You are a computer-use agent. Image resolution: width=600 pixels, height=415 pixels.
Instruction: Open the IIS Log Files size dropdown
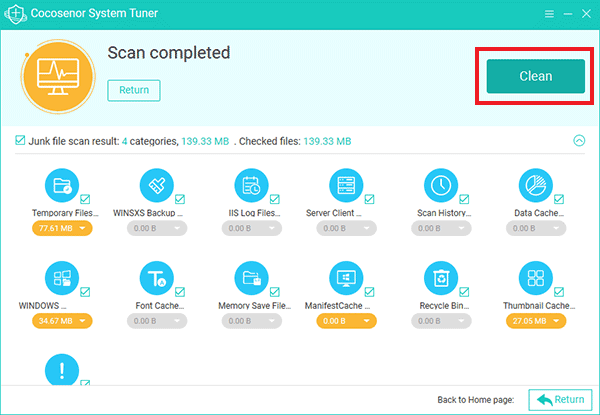[251, 228]
